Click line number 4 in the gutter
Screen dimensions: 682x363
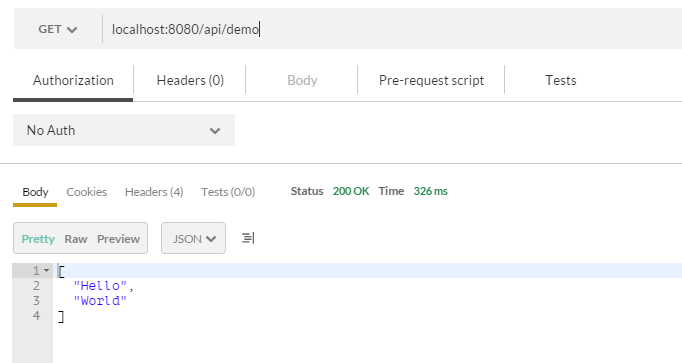tap(36, 315)
